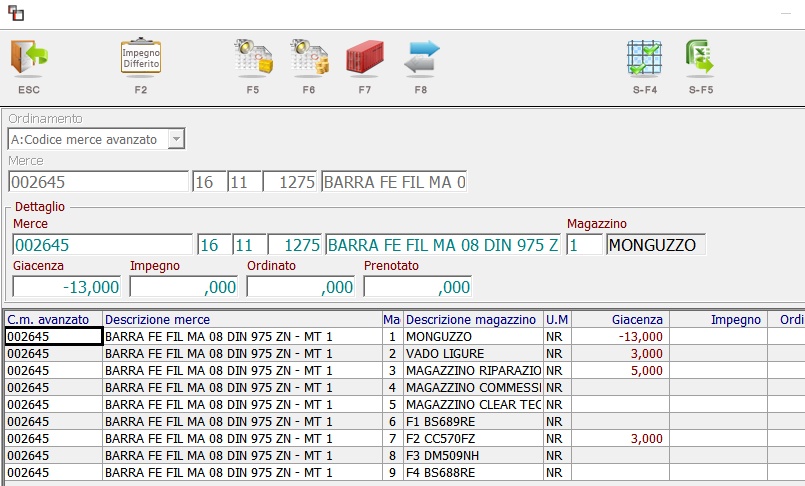Click Giacenza 3,000 in the VADO LIGURE row
Image resolution: width=805 pixels, height=486 pixels.
point(620,354)
